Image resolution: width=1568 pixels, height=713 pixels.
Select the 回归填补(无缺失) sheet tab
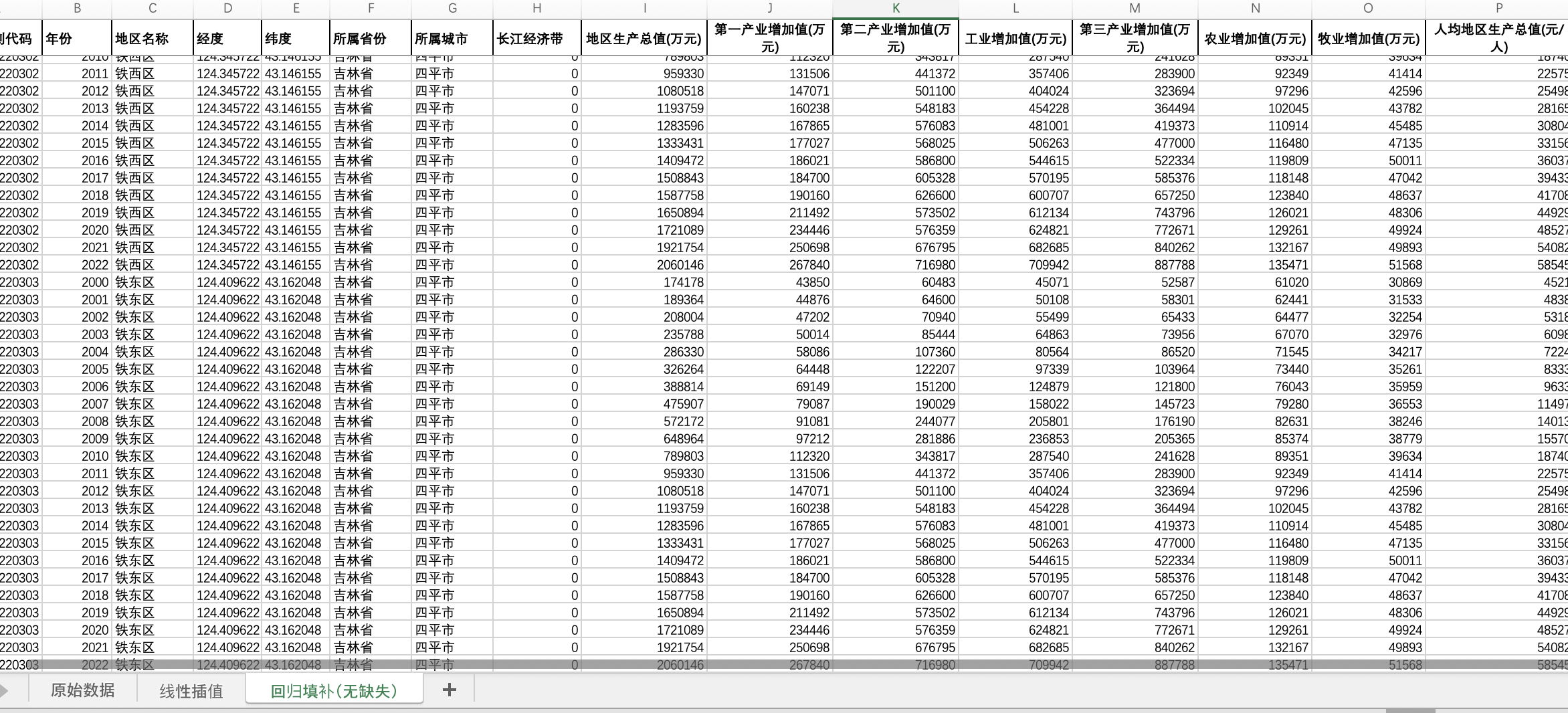coord(334,690)
